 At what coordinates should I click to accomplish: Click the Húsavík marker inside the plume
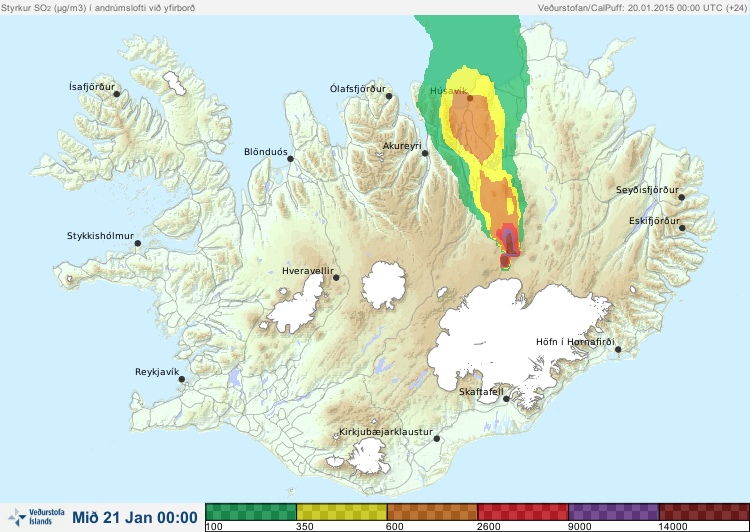coord(470,98)
